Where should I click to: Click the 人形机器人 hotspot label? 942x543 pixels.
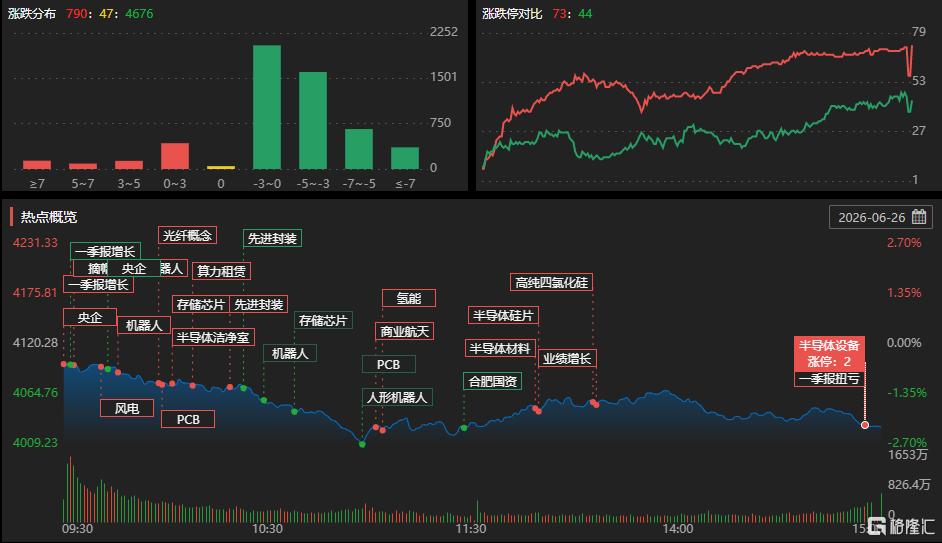click(x=397, y=397)
